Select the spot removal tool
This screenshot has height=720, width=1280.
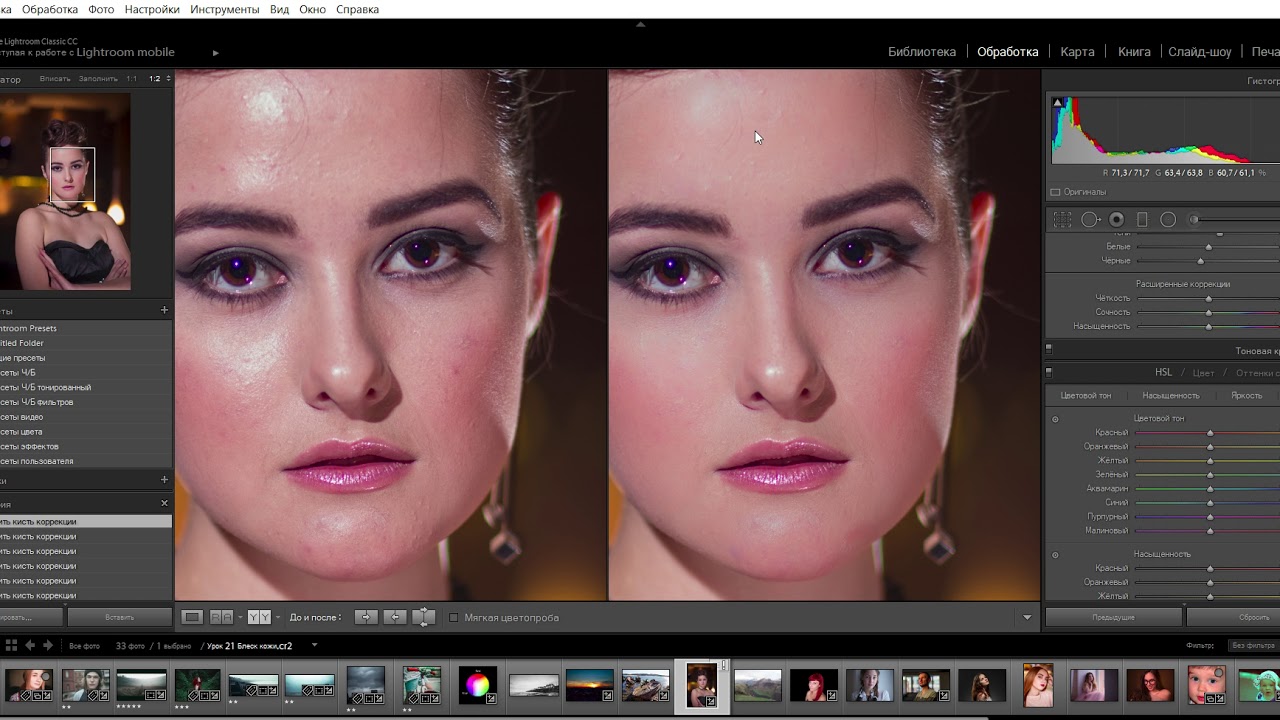click(1090, 219)
